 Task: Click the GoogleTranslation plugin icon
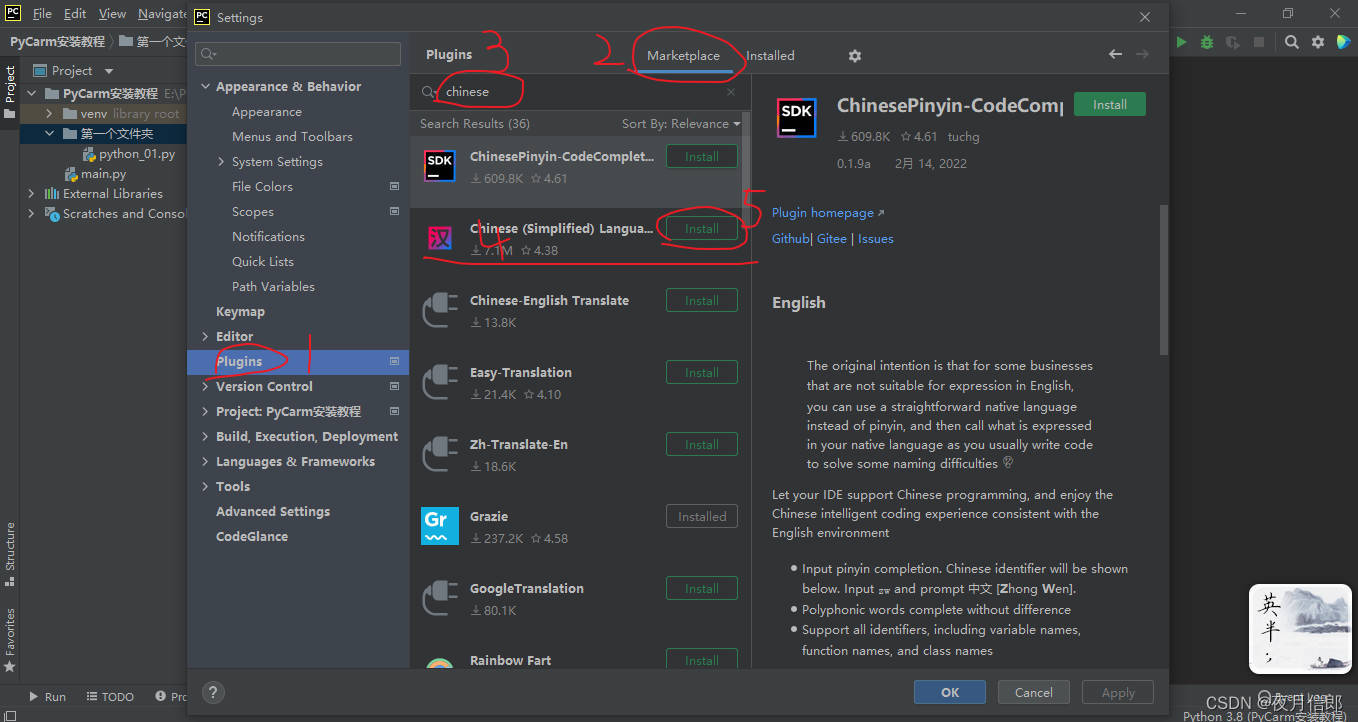(x=440, y=597)
